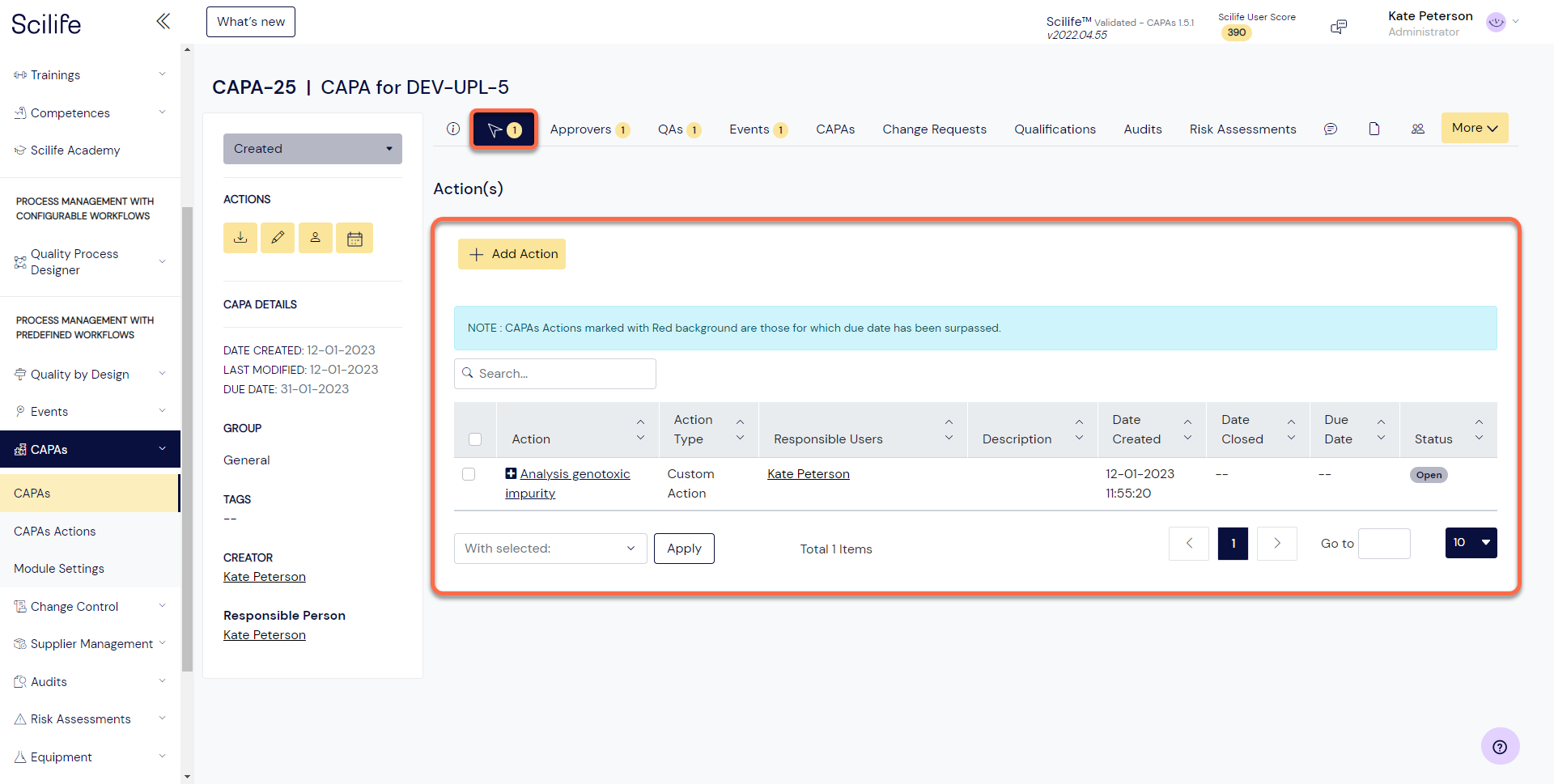The width and height of the screenshot is (1554, 784).
Task: Switch to the QAs tab
Action: [x=679, y=129]
